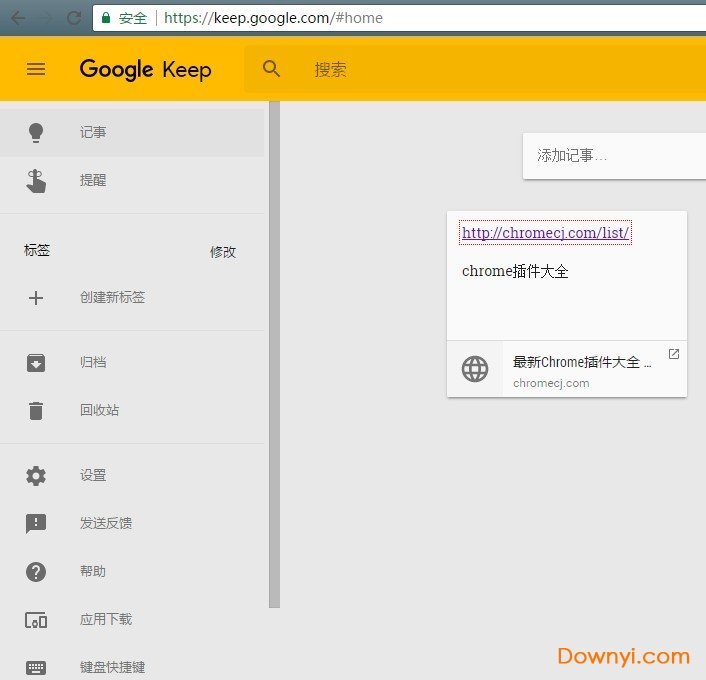Open Archive using the box icon
This screenshot has height=680, width=706.
(x=36, y=362)
